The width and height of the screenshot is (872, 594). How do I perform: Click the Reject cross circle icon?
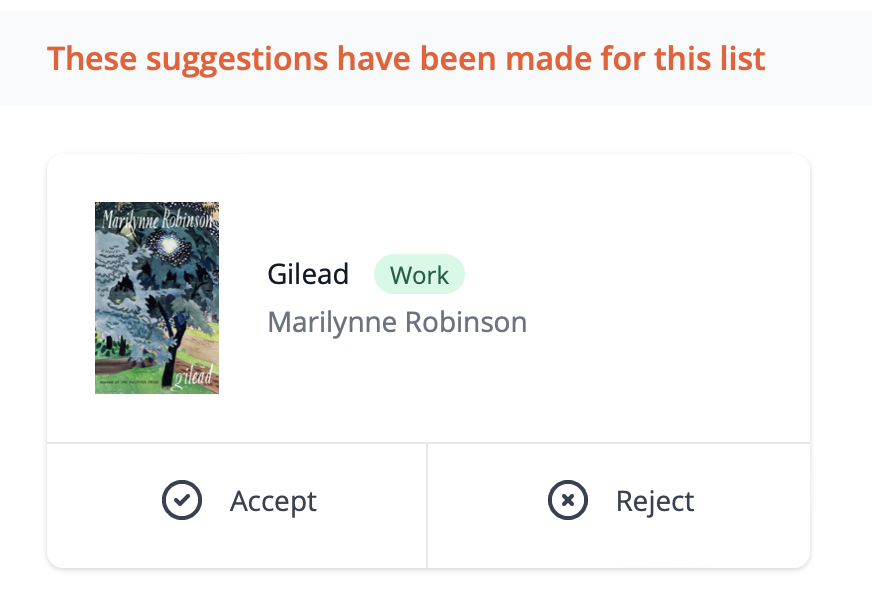(568, 500)
